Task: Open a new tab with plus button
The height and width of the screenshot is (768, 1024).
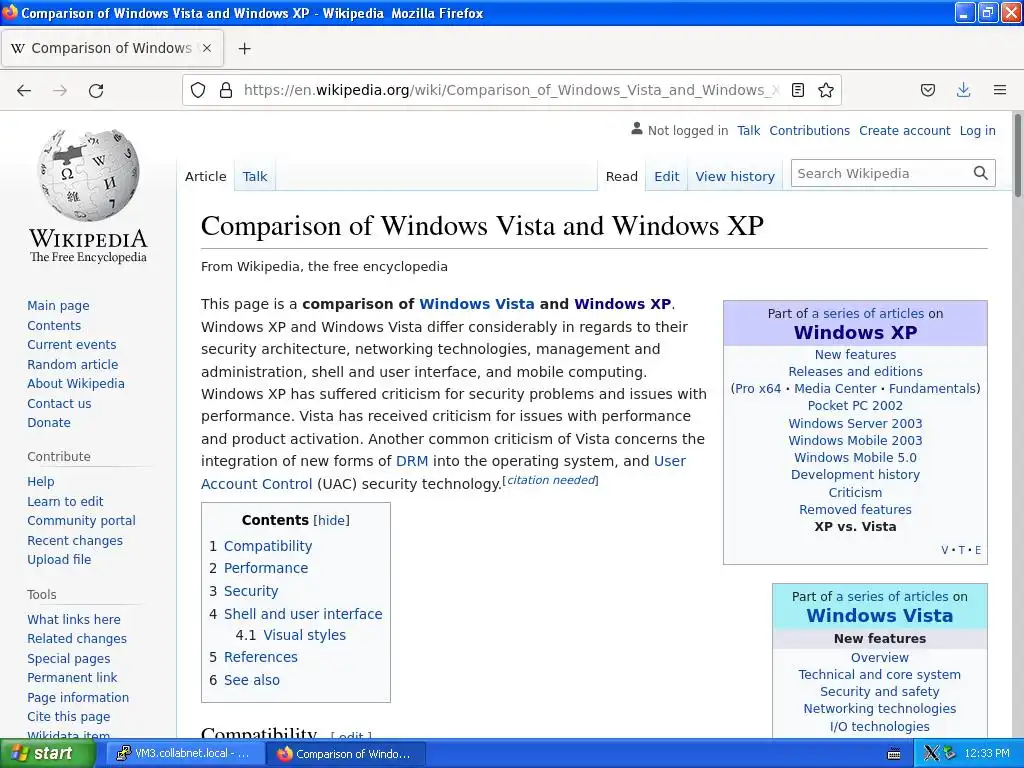Action: 244,48
